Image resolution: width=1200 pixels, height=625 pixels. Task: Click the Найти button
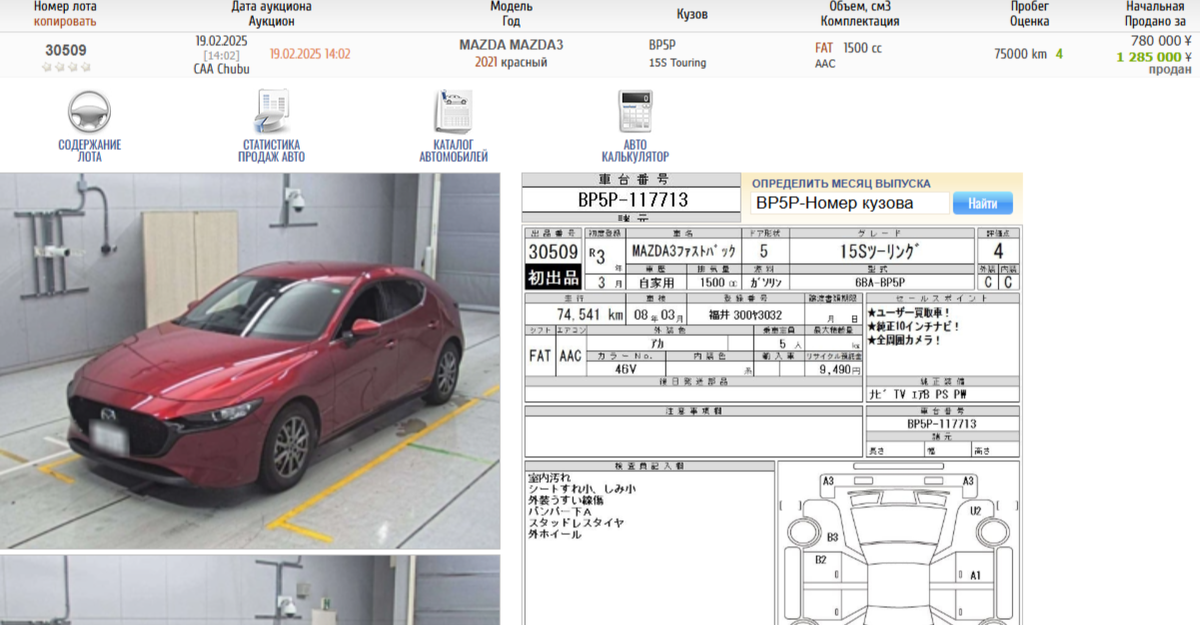982,203
